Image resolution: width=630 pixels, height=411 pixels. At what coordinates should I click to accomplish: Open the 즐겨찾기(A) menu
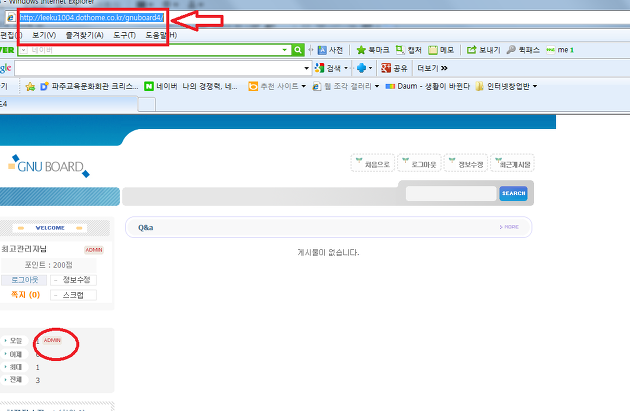tap(84, 35)
